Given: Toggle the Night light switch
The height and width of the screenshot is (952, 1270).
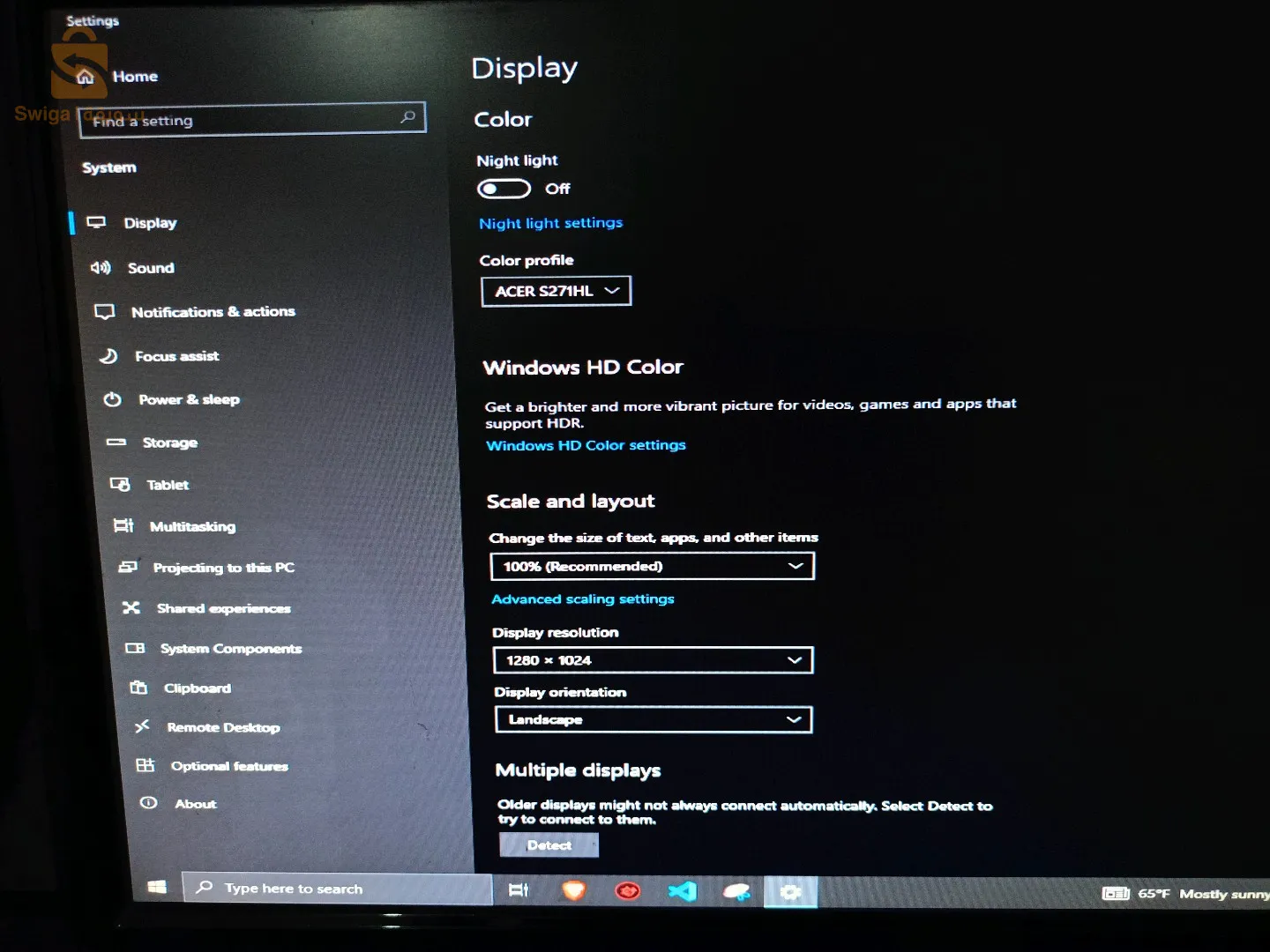Looking at the screenshot, I should (504, 189).
